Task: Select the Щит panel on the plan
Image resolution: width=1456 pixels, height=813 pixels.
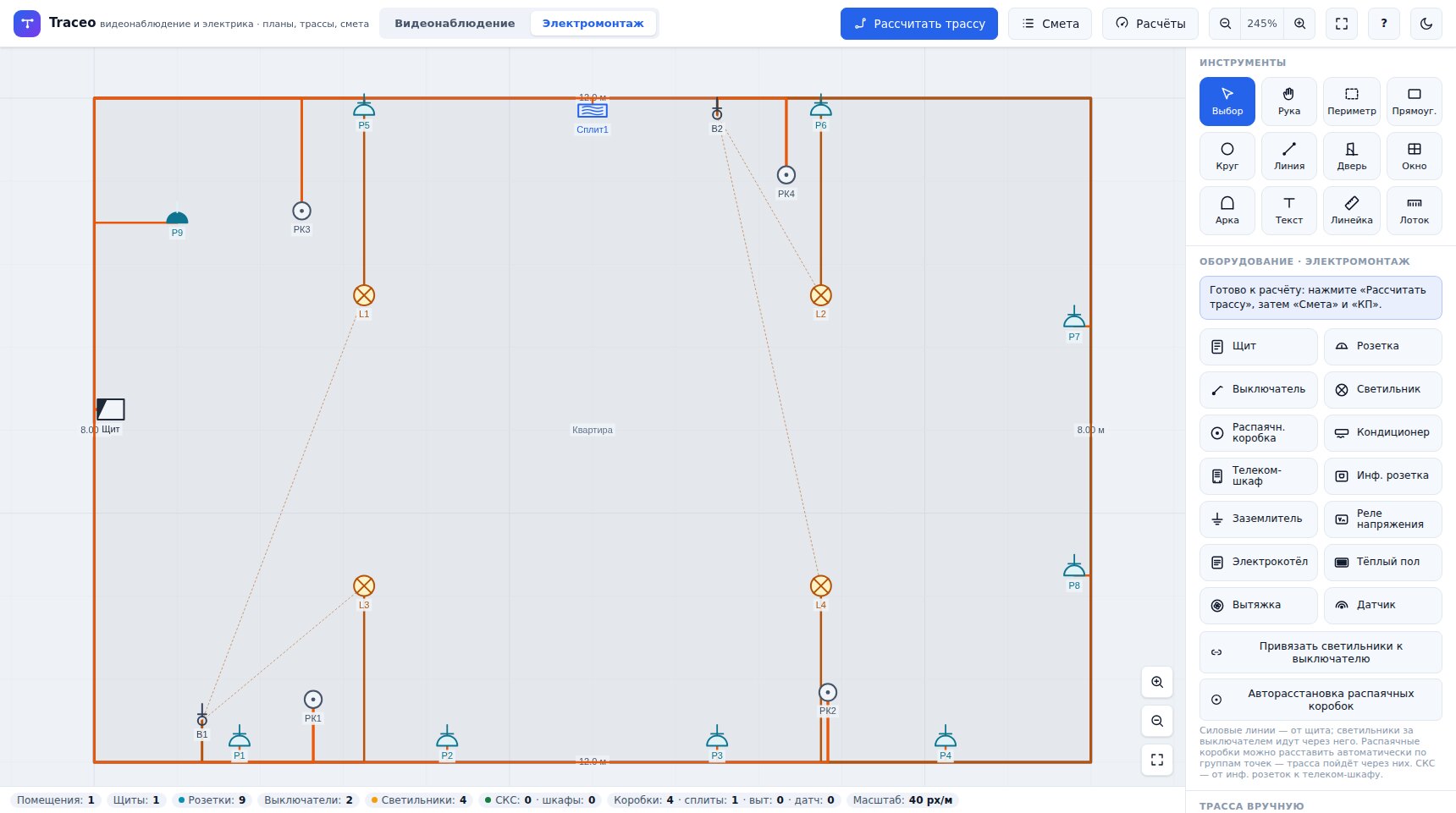Action: click(111, 409)
